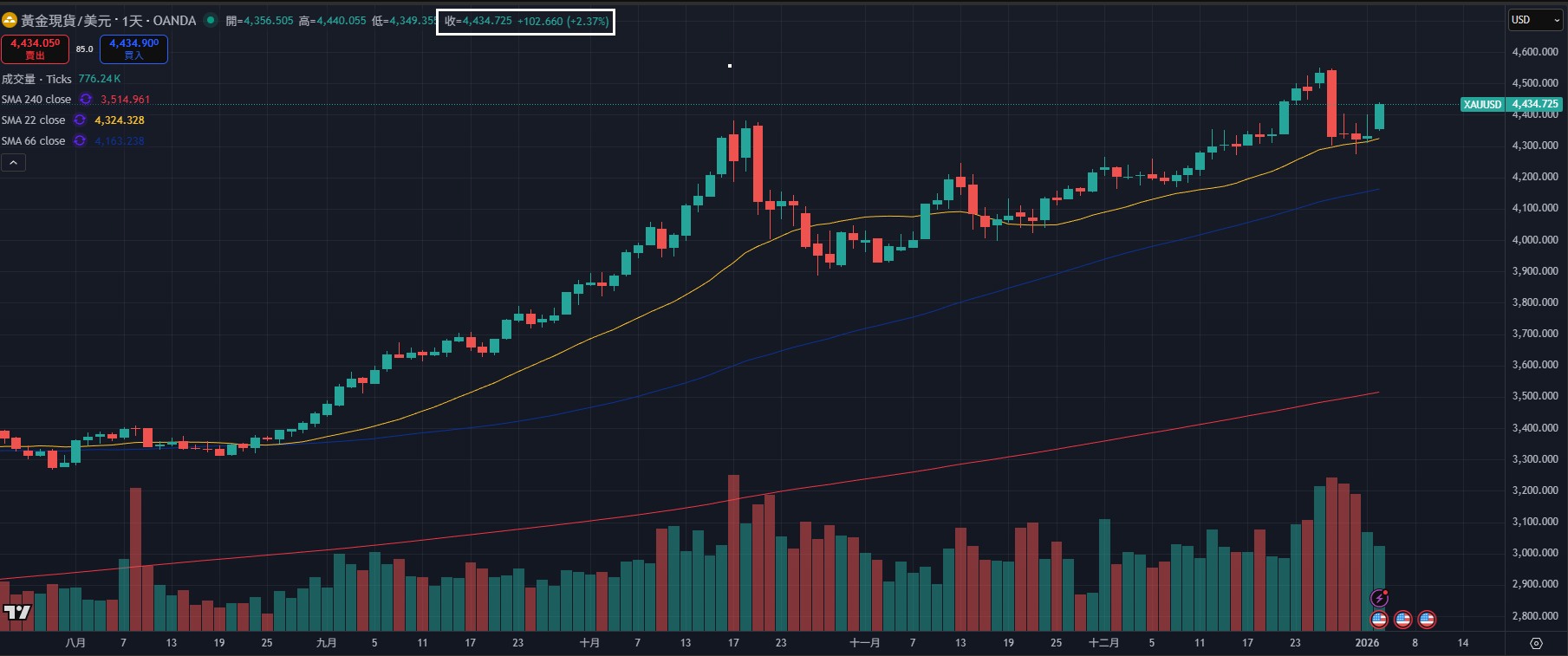The width and height of the screenshot is (1568, 656).
Task: Click the first US flag economic event
Action: click(1379, 620)
